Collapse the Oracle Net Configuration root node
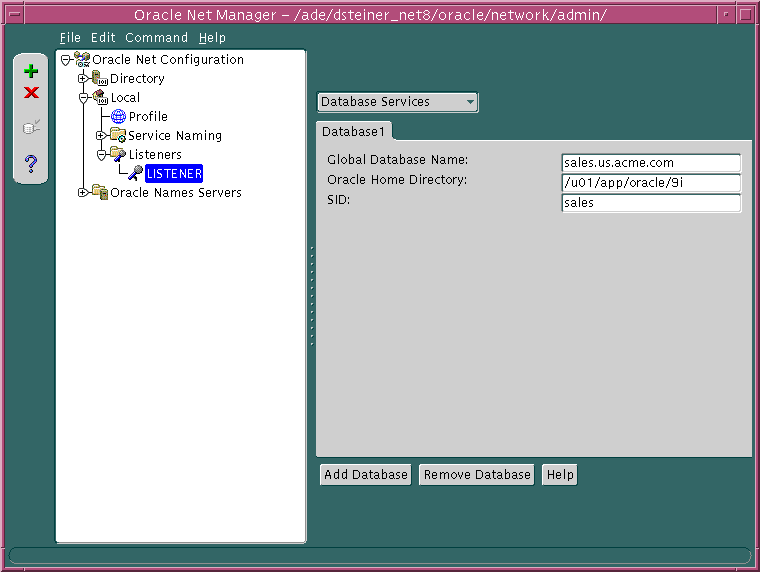 [x=65, y=60]
